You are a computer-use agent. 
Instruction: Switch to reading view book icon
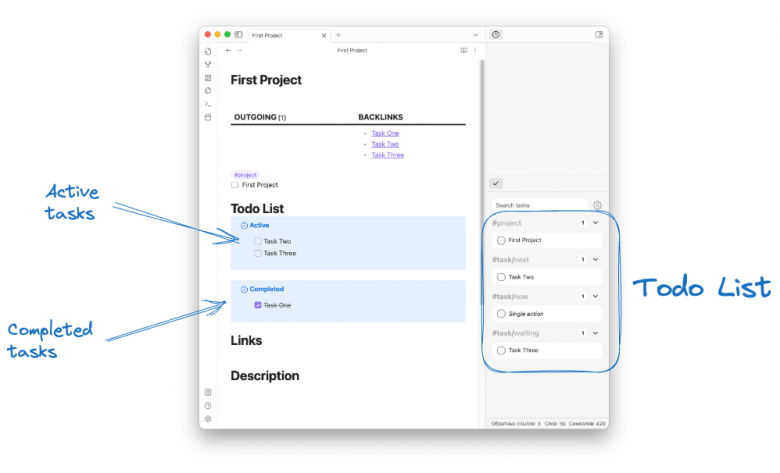tap(464, 50)
